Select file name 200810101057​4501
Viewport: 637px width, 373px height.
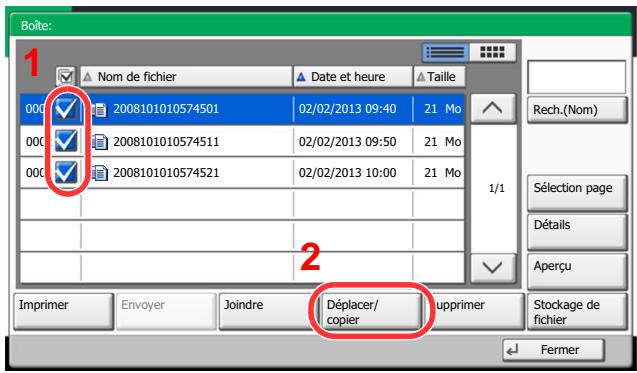[166, 109]
